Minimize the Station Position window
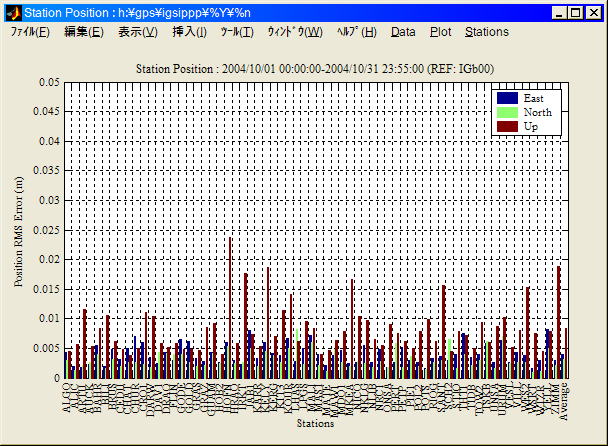 (561, 13)
